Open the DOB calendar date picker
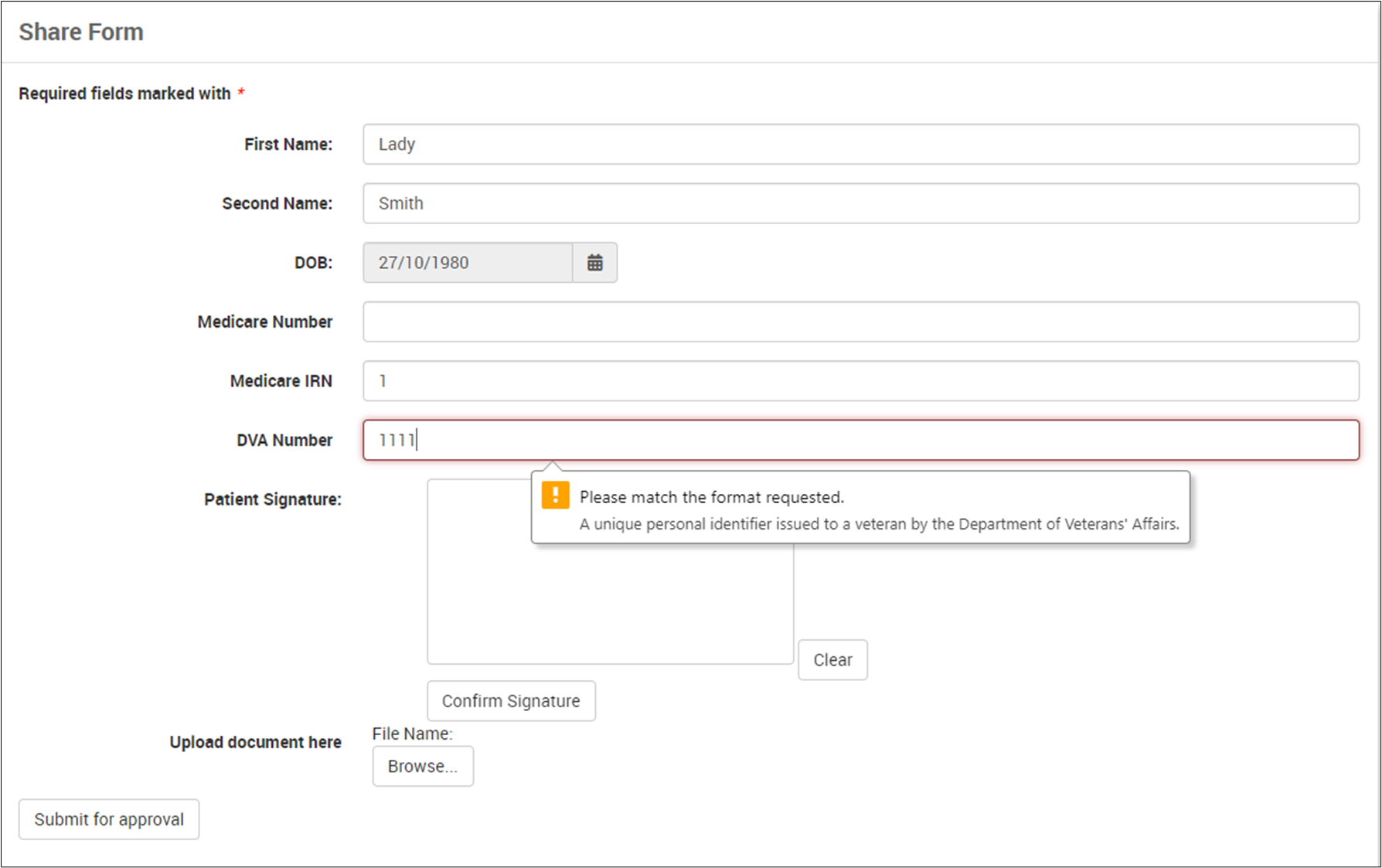The height and width of the screenshot is (868, 1382). tap(594, 263)
